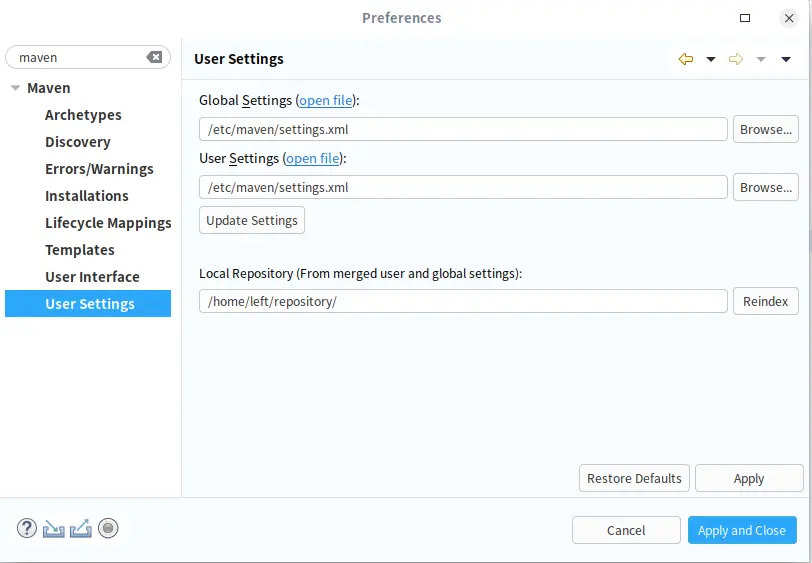This screenshot has width=812, height=563.
Task: Click the export preferences icon
Action: coord(81,529)
